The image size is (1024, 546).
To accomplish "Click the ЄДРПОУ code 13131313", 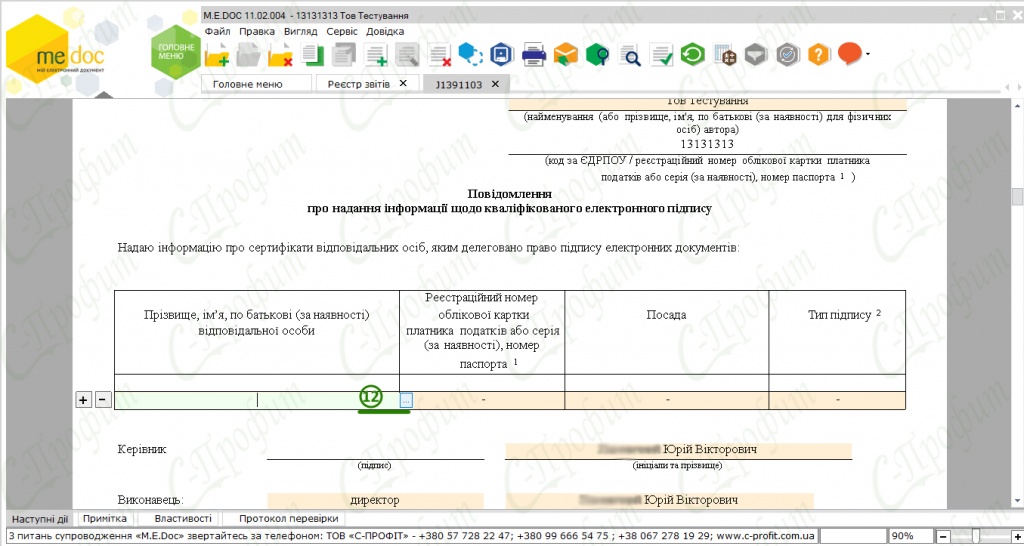I will pyautogui.click(x=707, y=144).
